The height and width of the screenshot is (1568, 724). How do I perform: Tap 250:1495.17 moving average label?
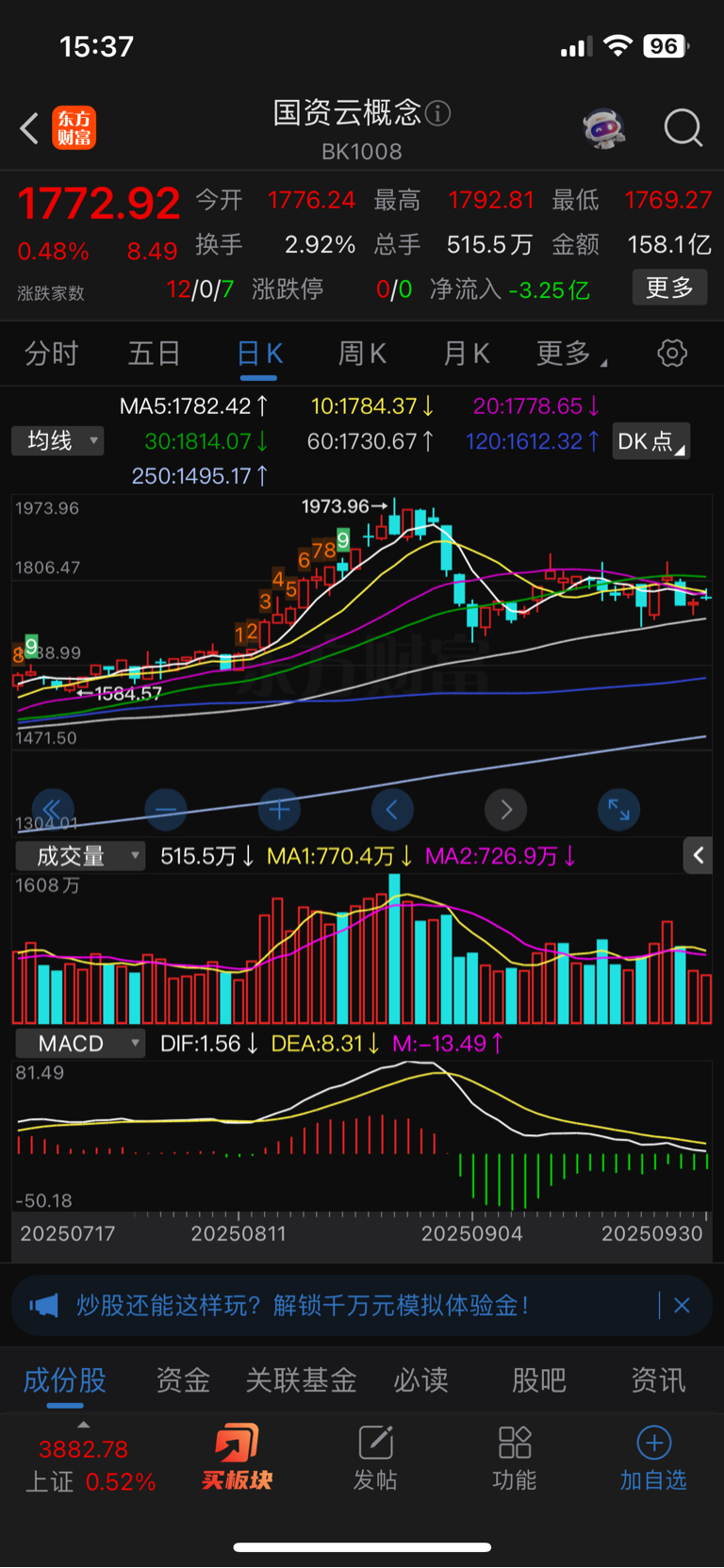[200, 476]
